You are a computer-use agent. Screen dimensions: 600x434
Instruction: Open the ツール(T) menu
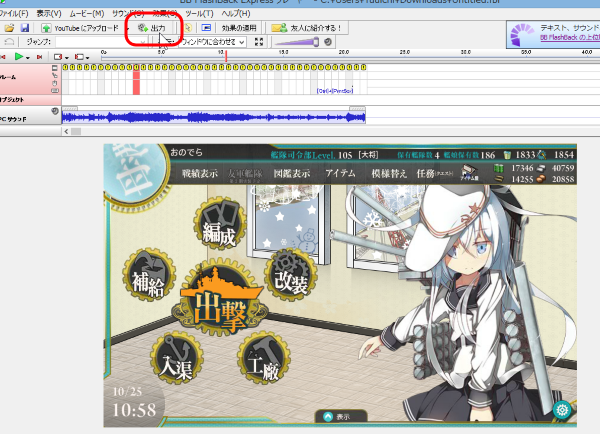200,13
